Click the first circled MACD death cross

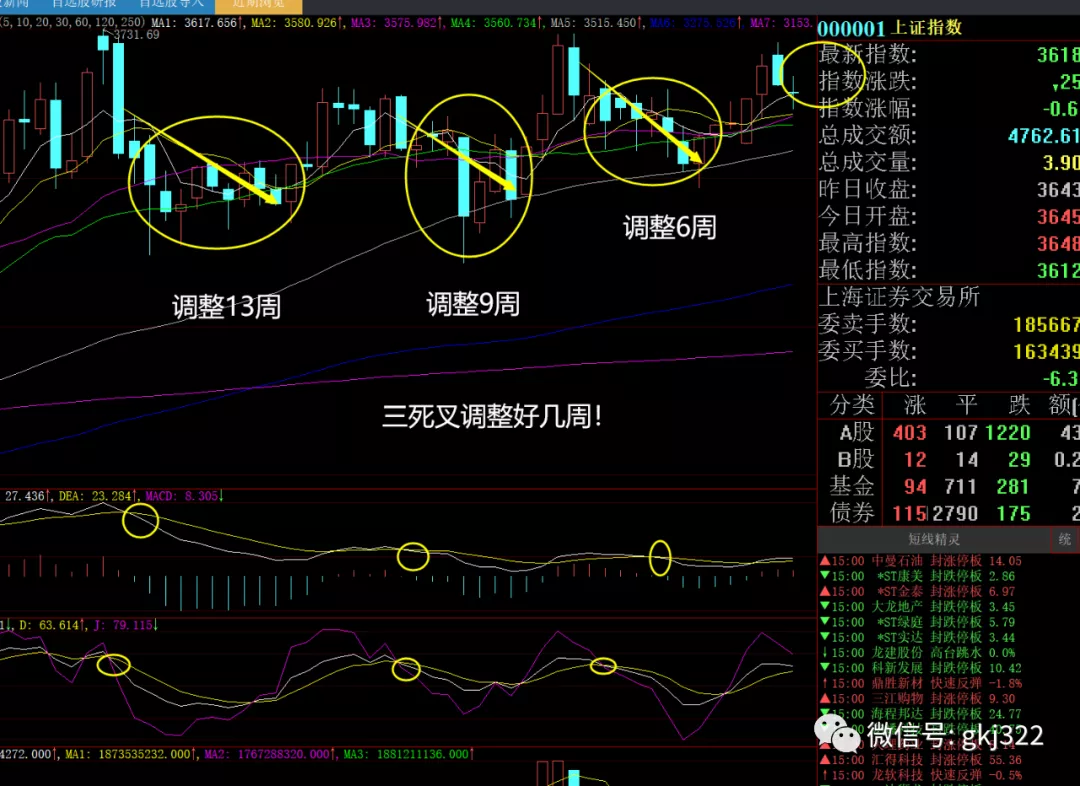point(140,520)
